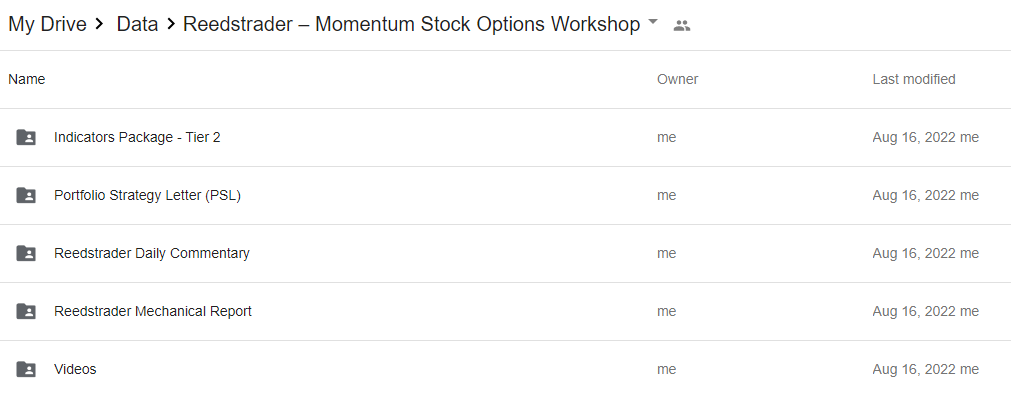Click the shared people icon beside folder title

682,26
